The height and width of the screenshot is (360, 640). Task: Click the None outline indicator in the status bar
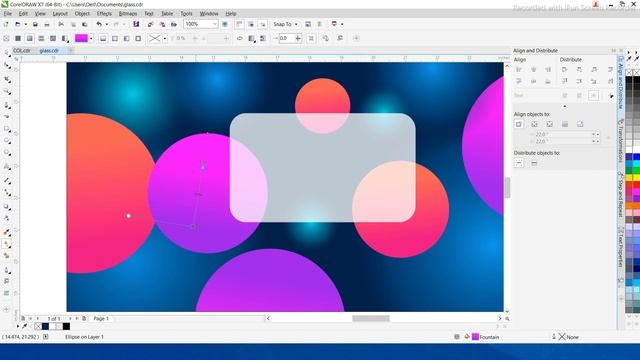coord(569,337)
